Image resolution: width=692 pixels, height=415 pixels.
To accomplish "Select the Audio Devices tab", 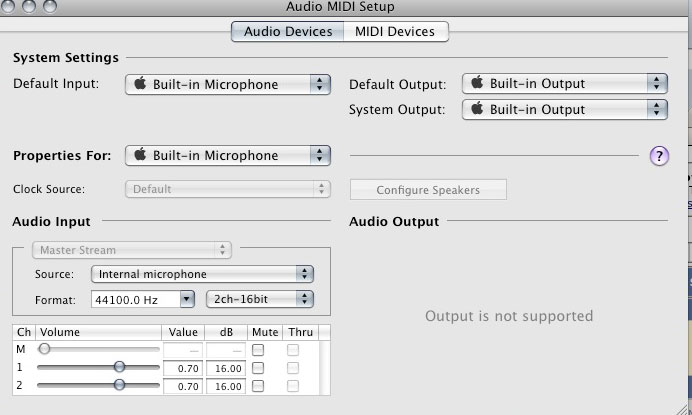I will [288, 32].
